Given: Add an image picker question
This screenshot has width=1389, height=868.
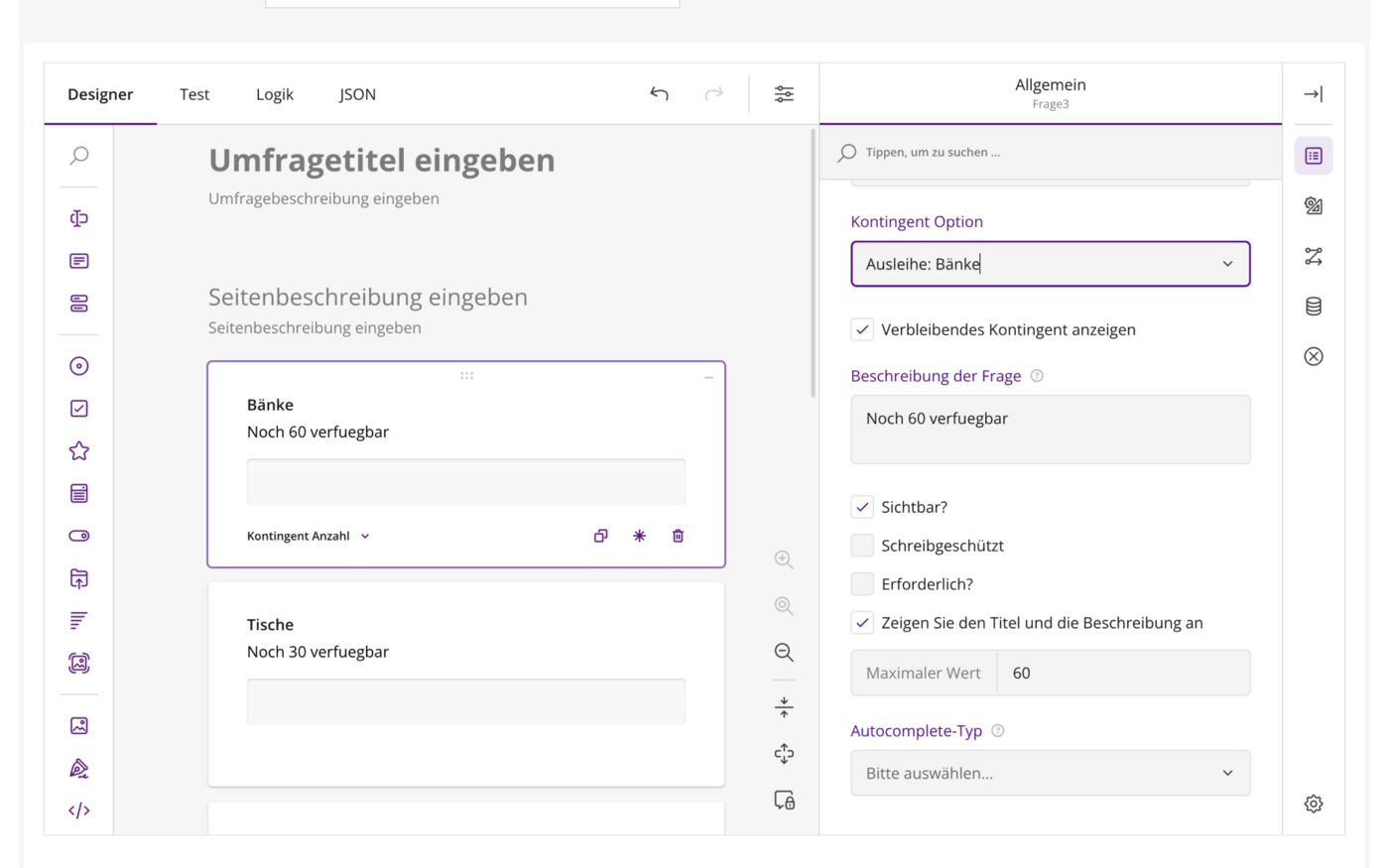Looking at the screenshot, I should (79, 663).
